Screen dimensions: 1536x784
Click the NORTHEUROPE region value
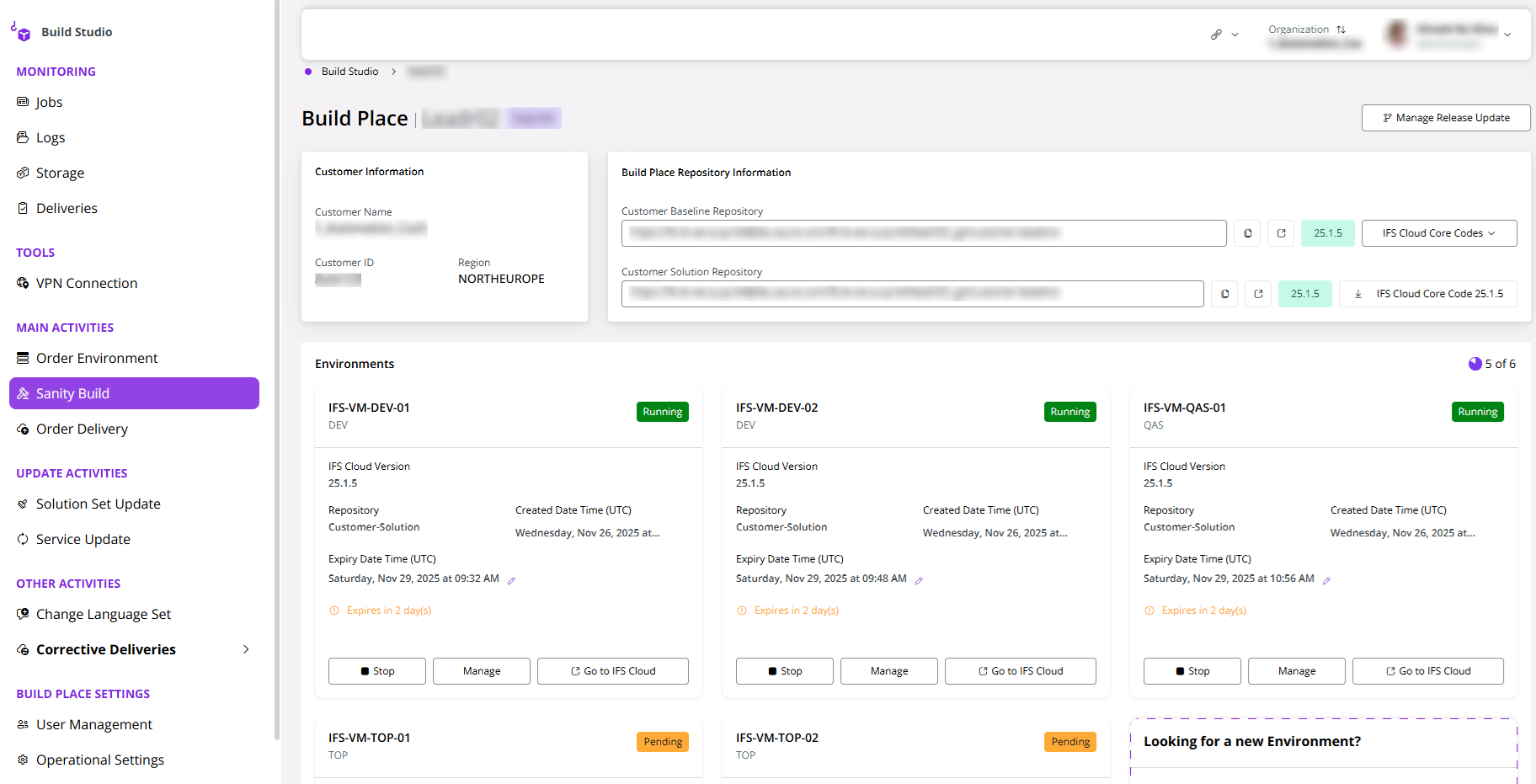pos(501,279)
